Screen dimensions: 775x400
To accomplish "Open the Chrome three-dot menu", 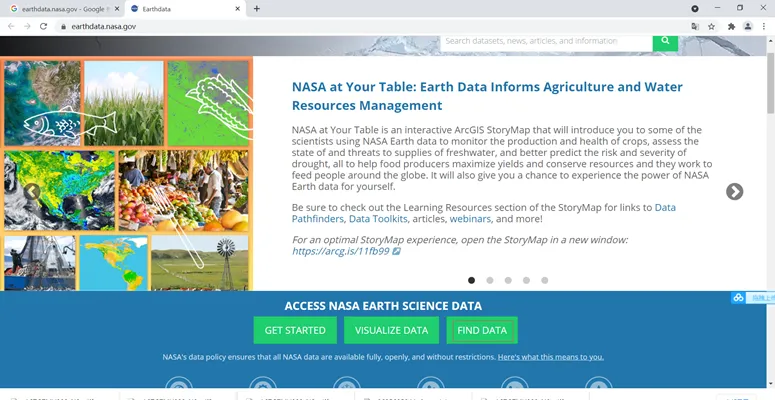I will 764,27.
